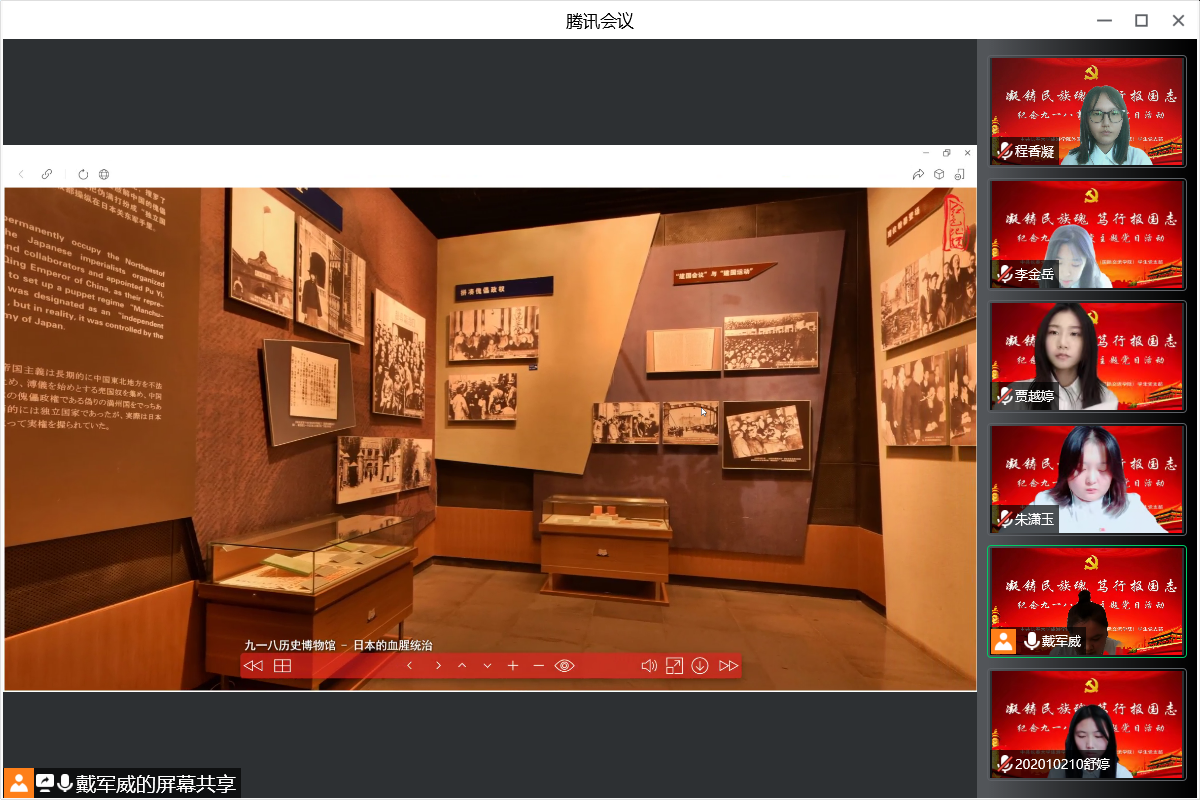Image resolution: width=1200 pixels, height=800 pixels.
Task: Click the download circle arrow icon
Action: pyautogui.click(x=700, y=666)
